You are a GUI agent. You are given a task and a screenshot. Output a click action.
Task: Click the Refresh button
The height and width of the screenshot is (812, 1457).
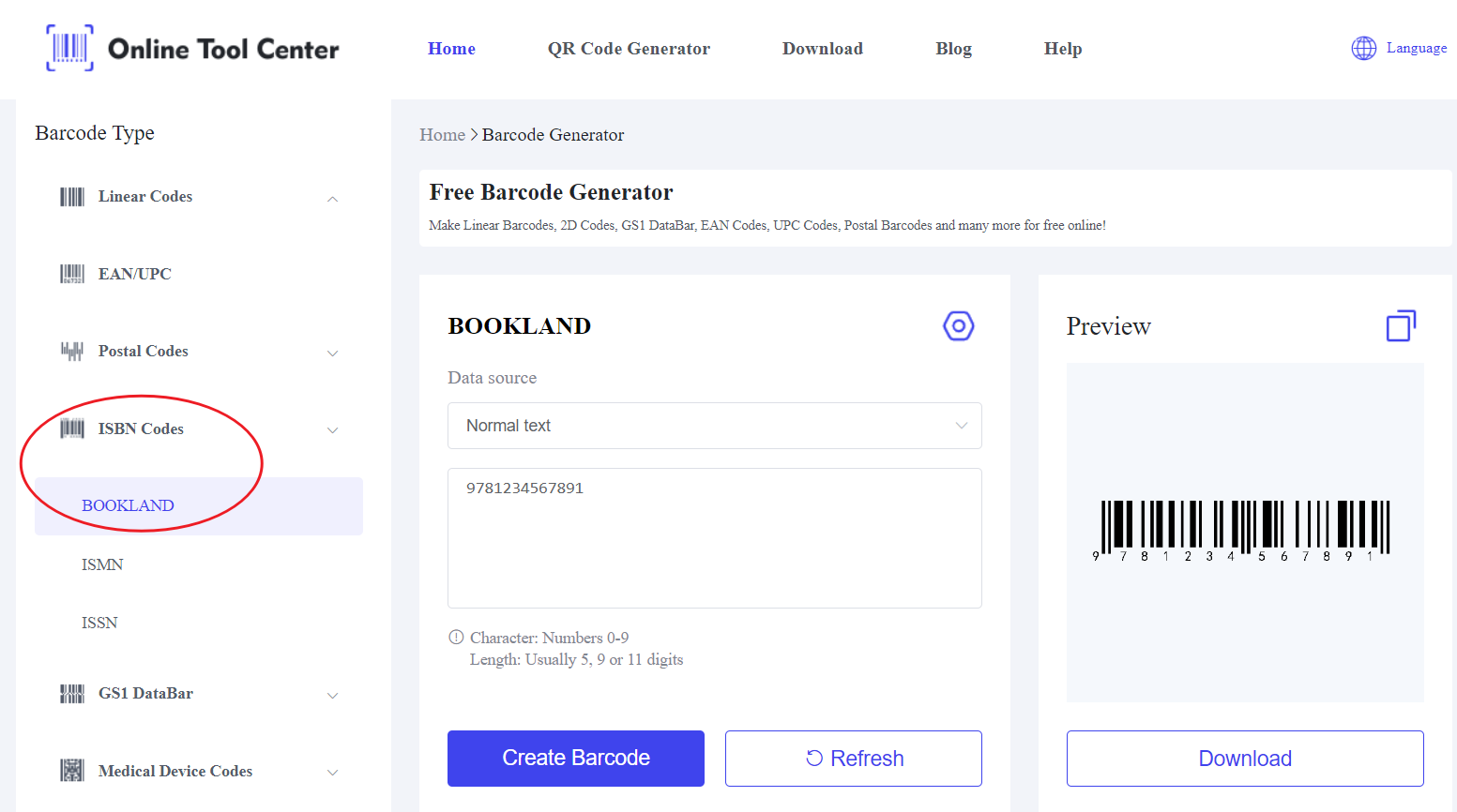pos(853,759)
